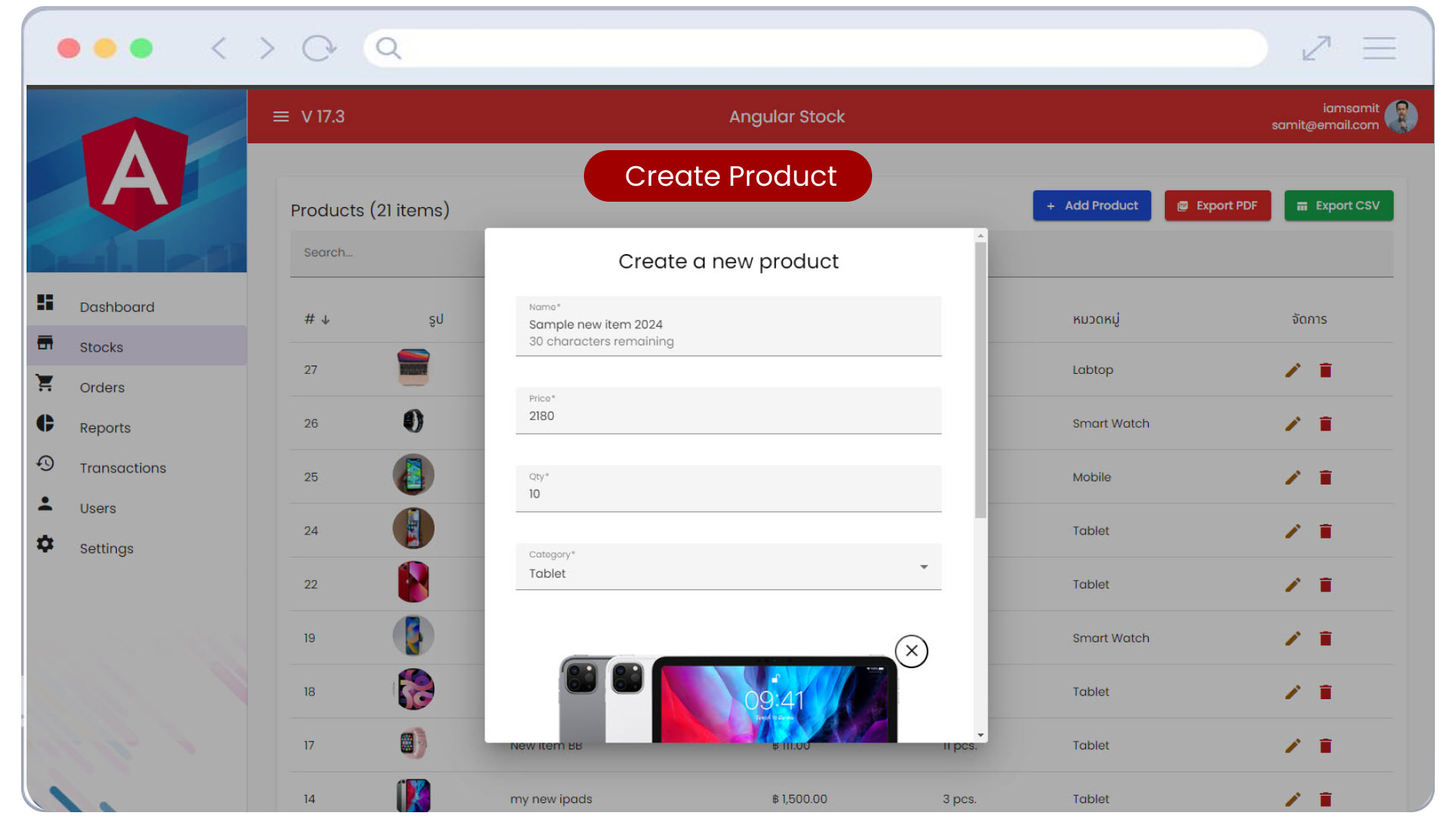Click the product thumbnail in row 27
The image size is (1456, 819).
click(413, 368)
